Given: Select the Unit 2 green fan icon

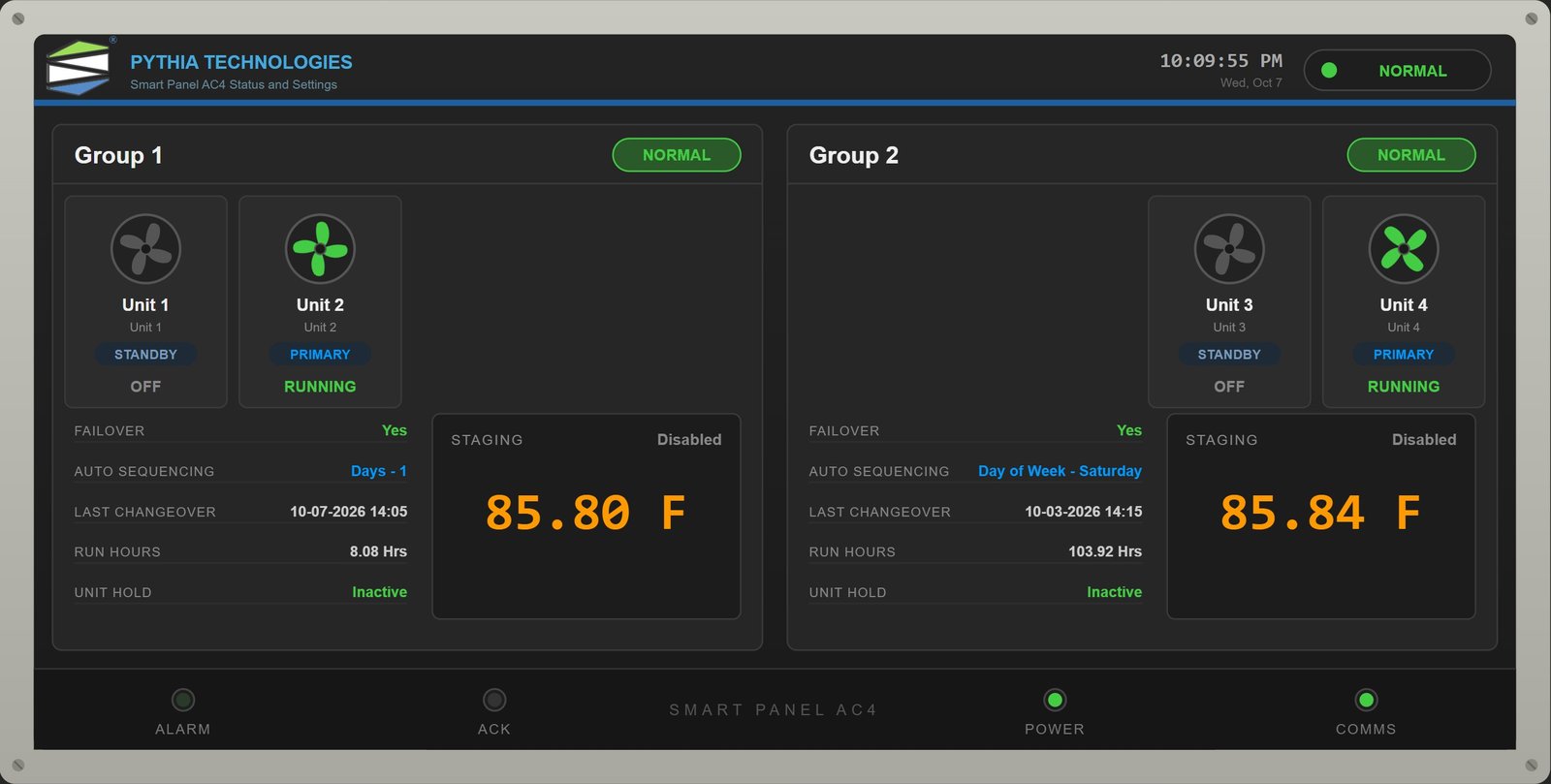Looking at the screenshot, I should point(320,249).
